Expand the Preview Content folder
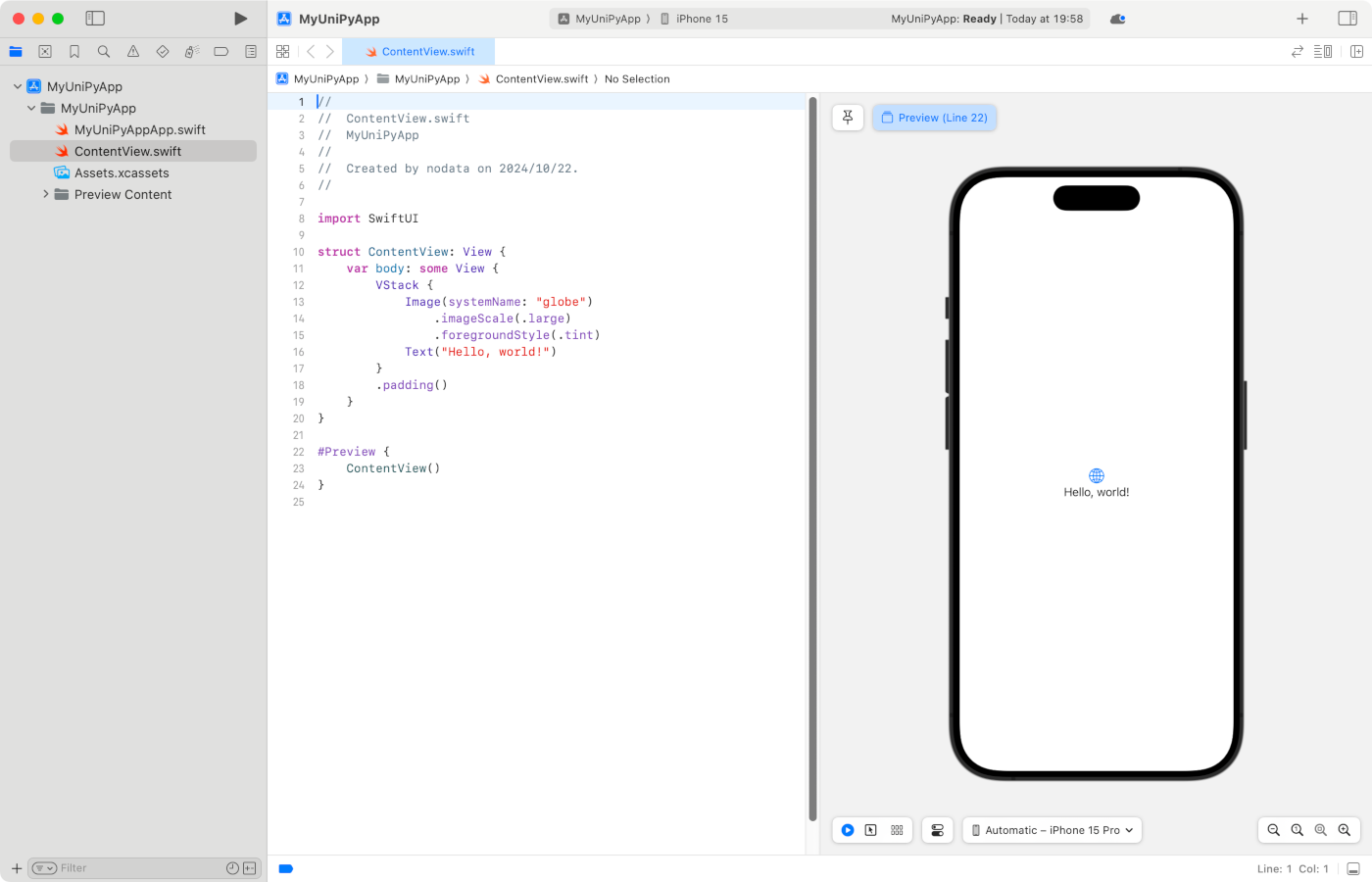Image resolution: width=1372 pixels, height=882 pixels. point(45,194)
